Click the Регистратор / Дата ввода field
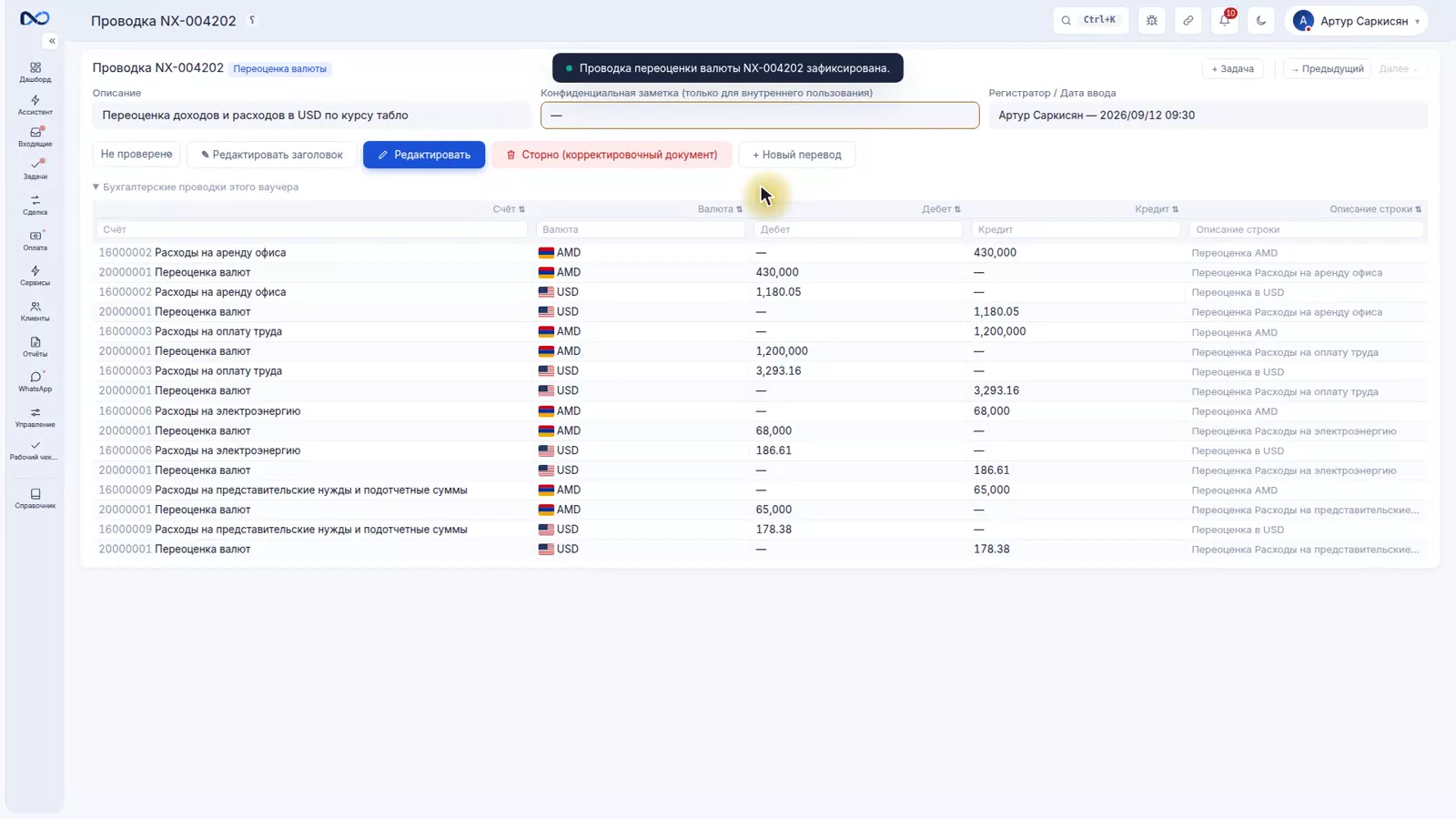This screenshot has height=819, width=1456. tap(1208, 116)
